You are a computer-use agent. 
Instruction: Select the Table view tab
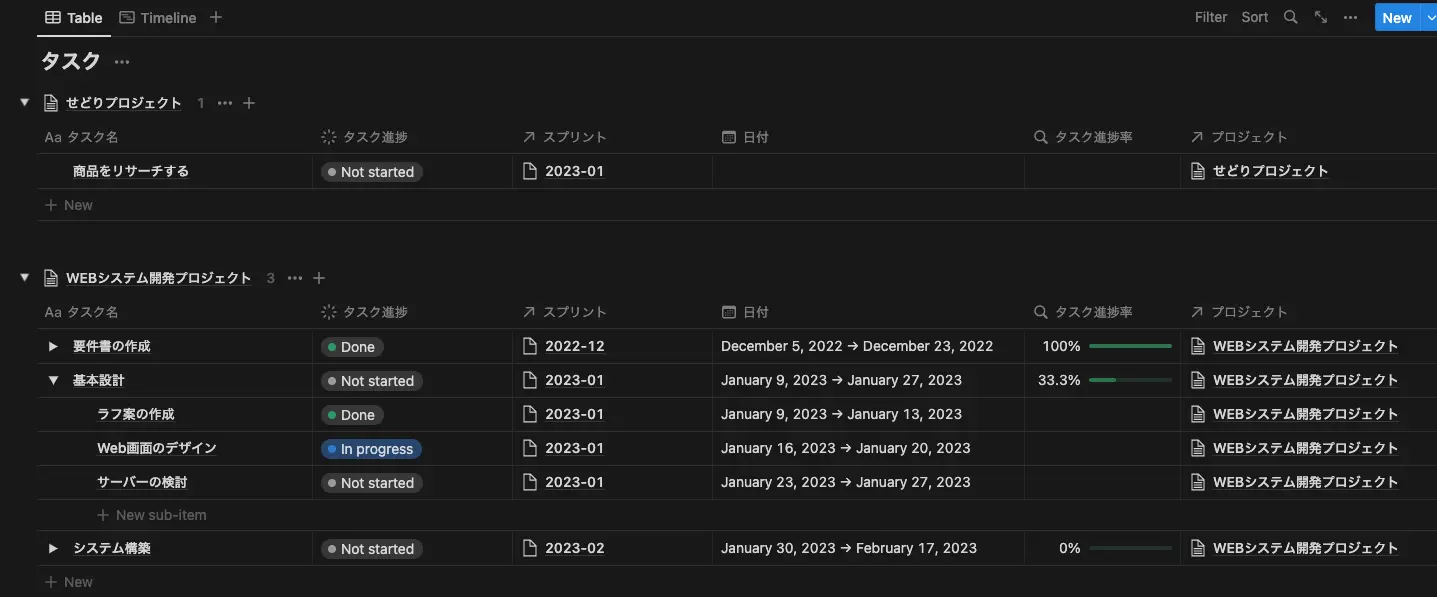coord(74,17)
